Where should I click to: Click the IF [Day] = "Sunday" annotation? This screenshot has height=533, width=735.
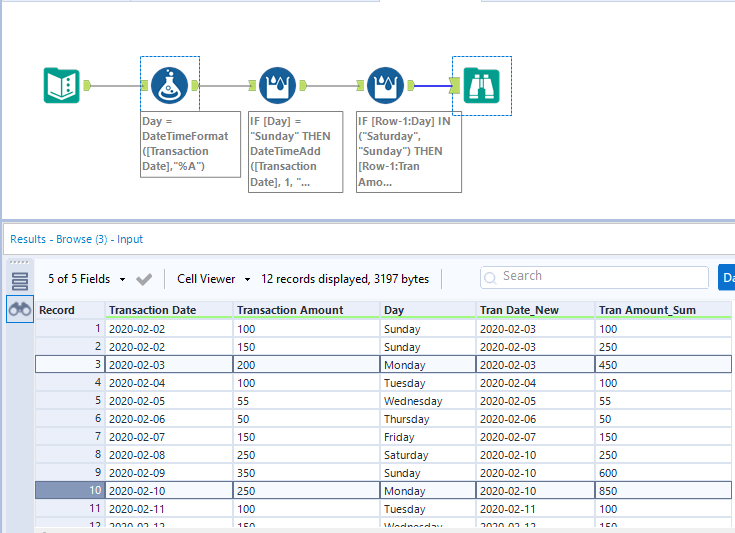pos(295,151)
